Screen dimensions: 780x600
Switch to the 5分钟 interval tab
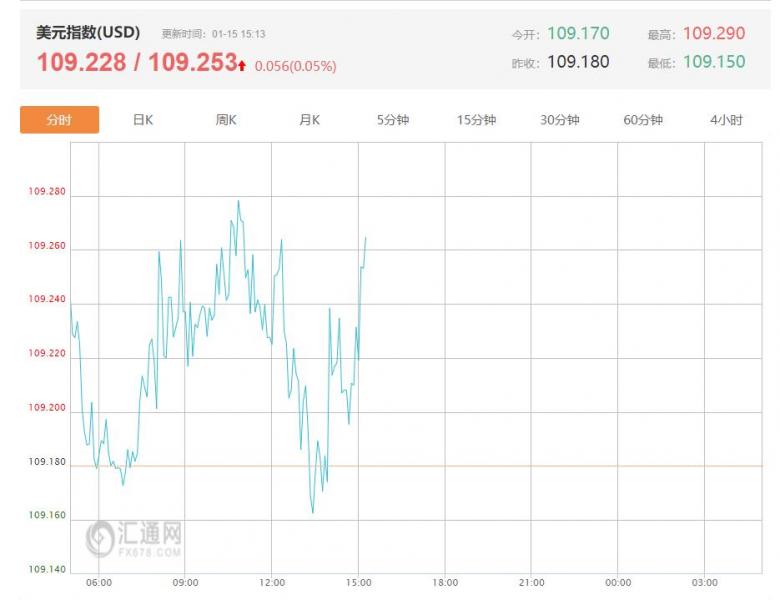coord(393,120)
